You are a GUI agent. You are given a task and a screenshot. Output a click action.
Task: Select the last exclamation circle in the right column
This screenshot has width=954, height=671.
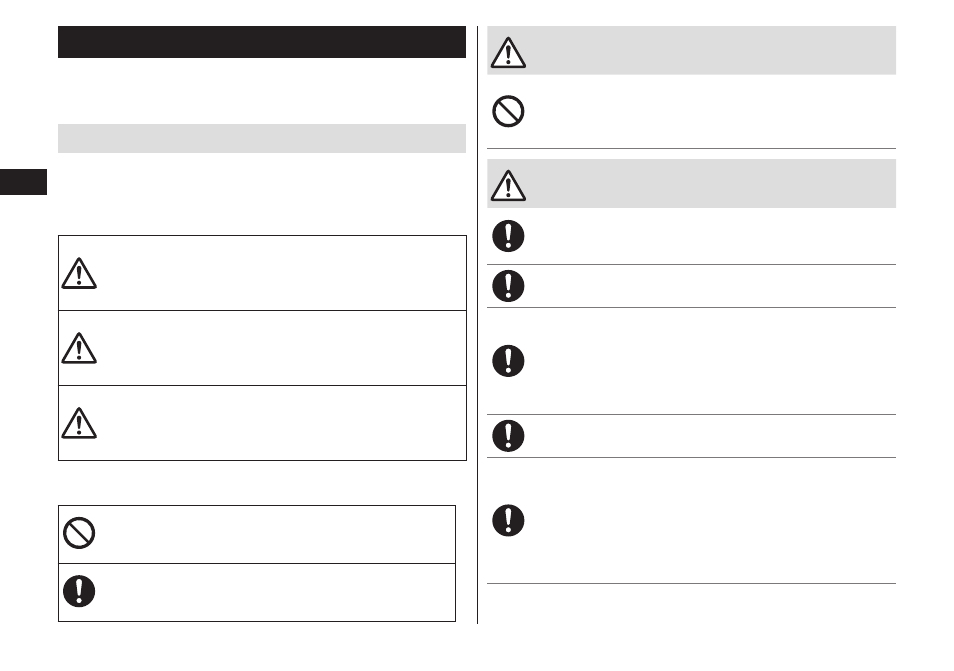pos(508,520)
